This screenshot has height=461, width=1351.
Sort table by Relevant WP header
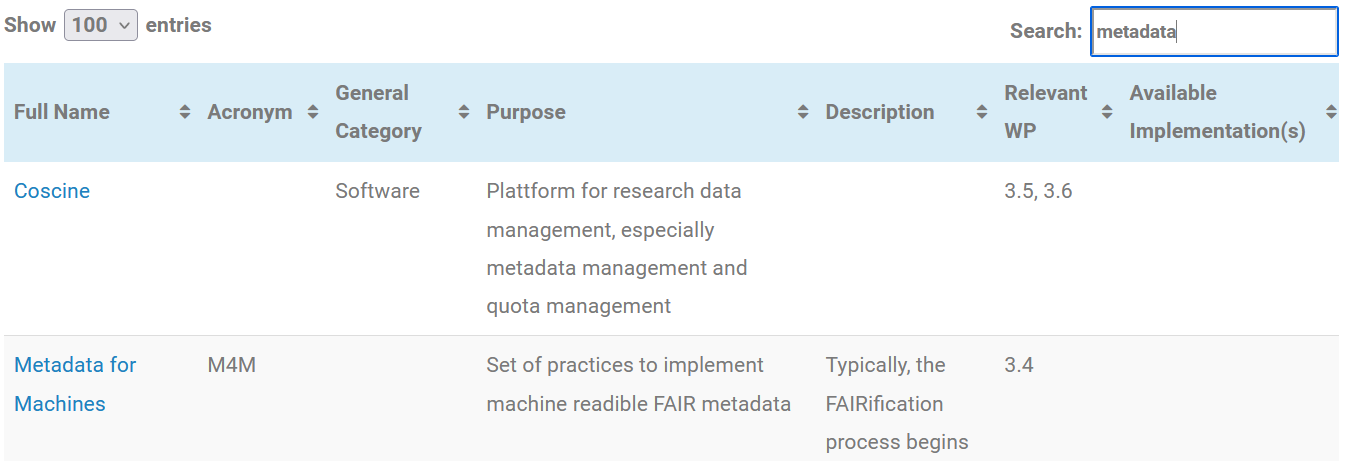(x=1046, y=112)
